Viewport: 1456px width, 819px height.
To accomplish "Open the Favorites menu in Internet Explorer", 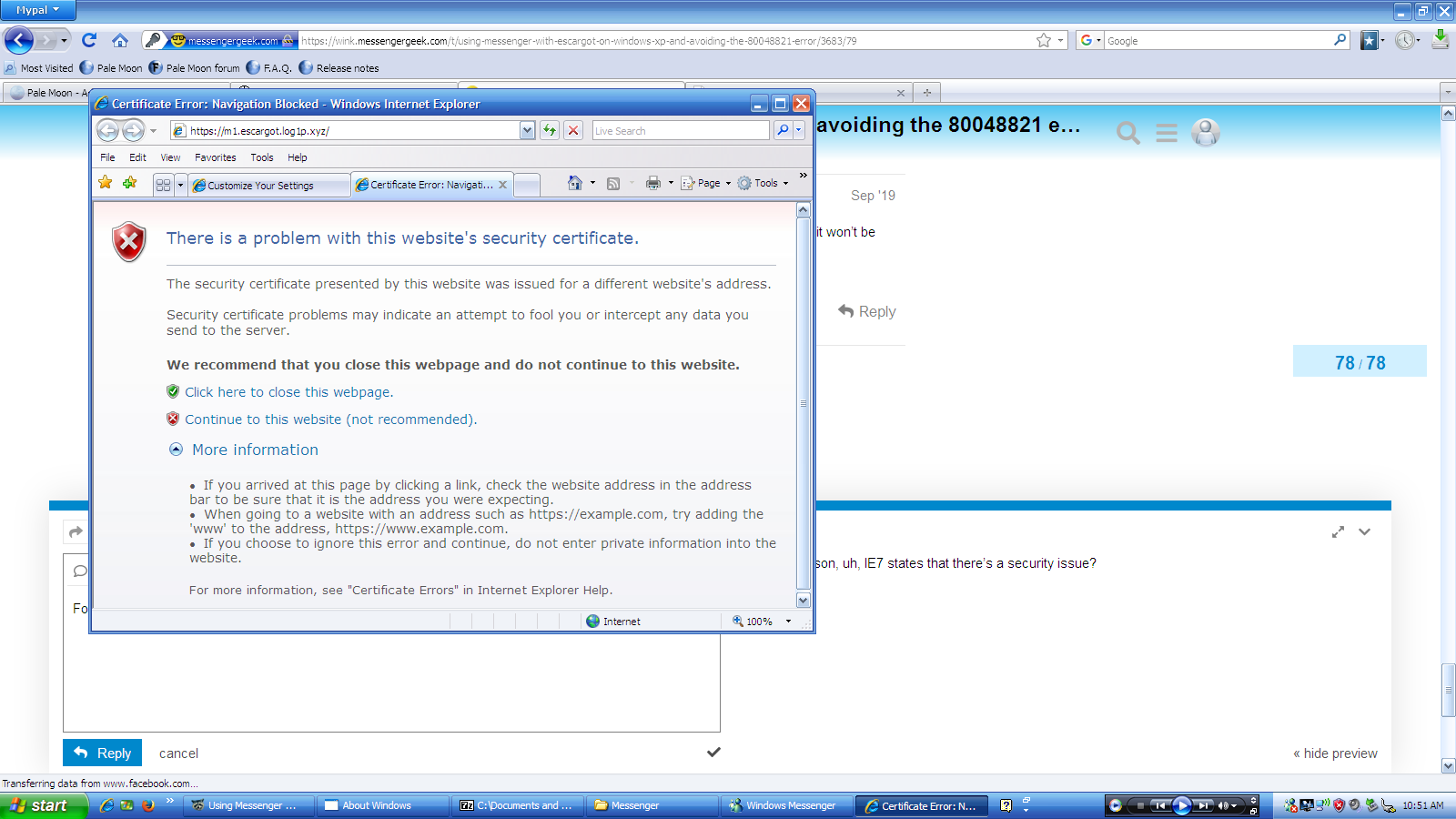I will (x=215, y=157).
